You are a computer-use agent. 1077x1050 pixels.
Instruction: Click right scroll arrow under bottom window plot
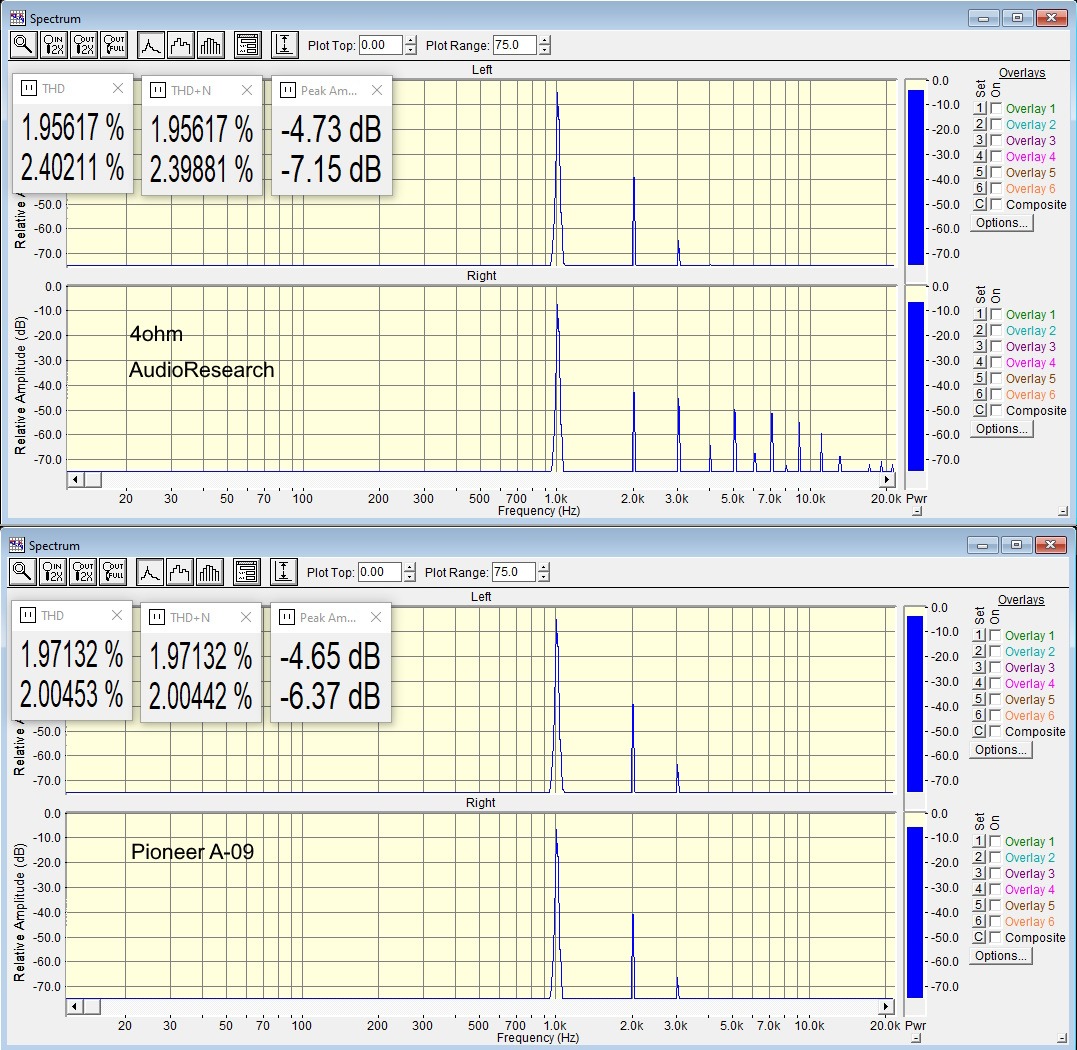tap(886, 1007)
